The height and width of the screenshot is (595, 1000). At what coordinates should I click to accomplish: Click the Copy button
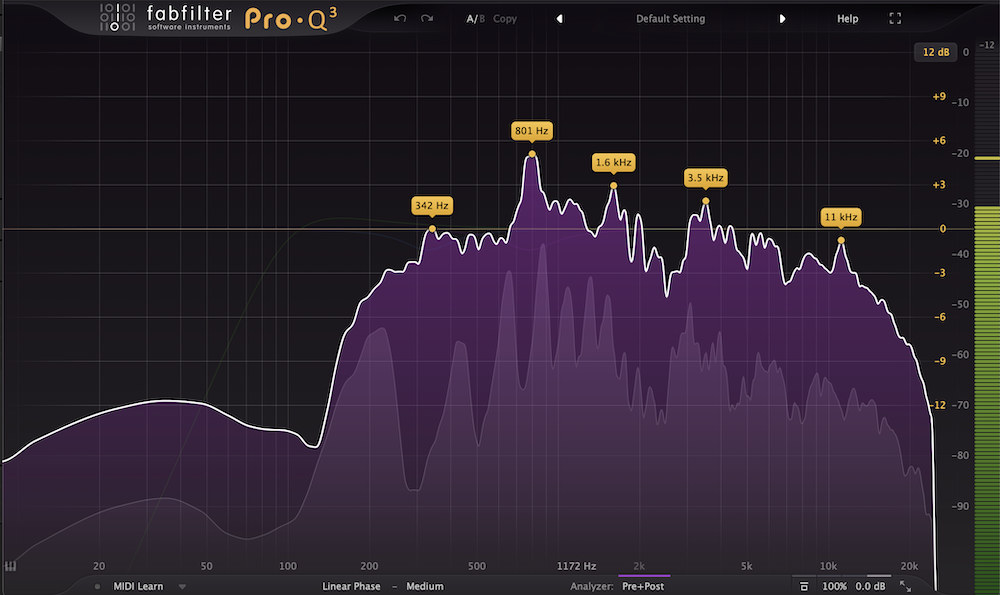504,19
